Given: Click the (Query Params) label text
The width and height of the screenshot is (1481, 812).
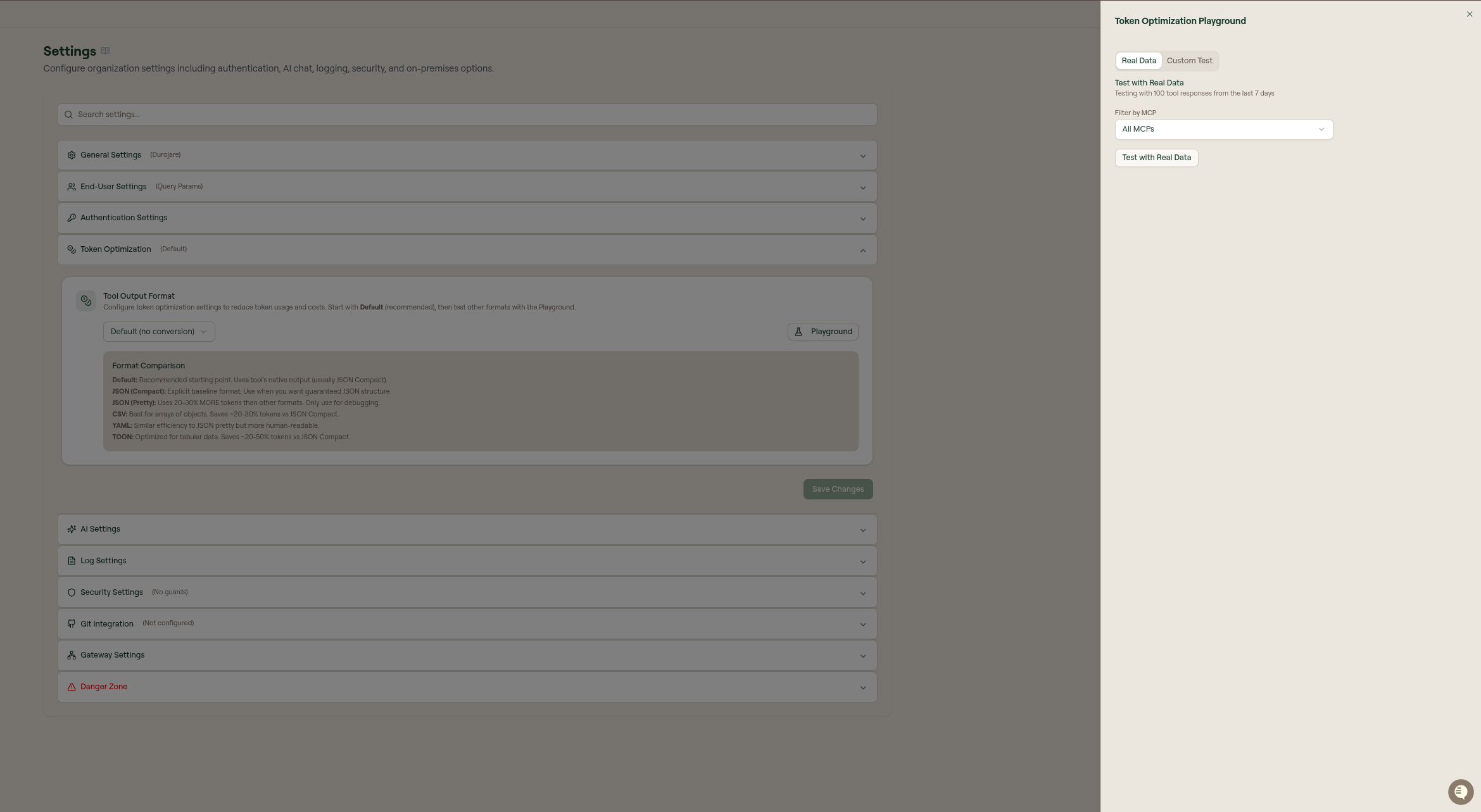Looking at the screenshot, I should [x=179, y=187].
